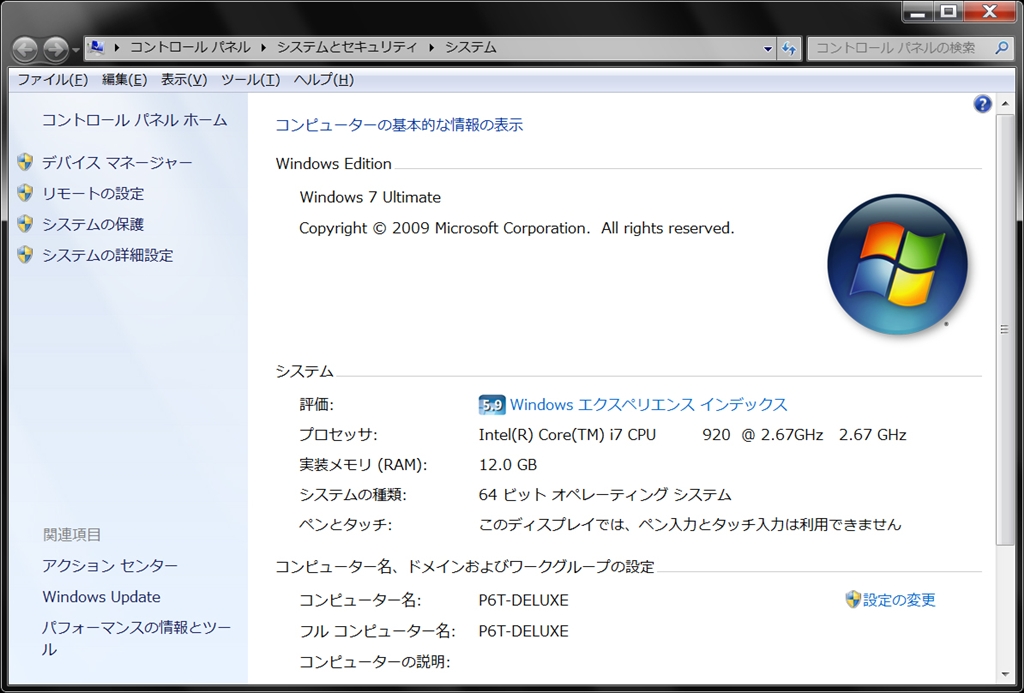Close the system window

(x=989, y=12)
